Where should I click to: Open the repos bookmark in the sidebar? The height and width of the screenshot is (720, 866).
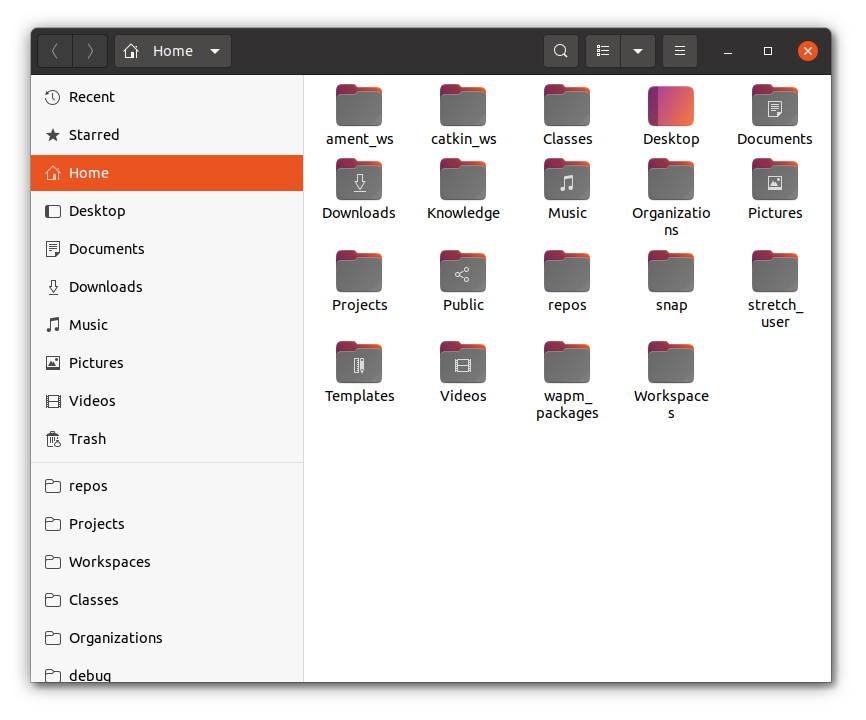click(x=167, y=486)
